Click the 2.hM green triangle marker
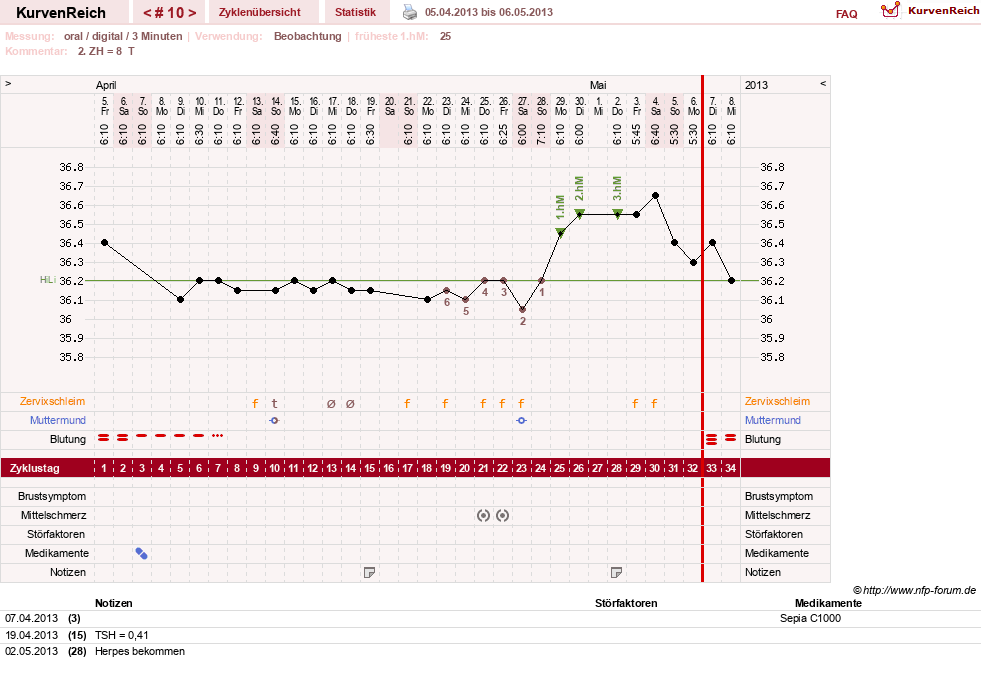This screenshot has height=682, width=981. 579,213
